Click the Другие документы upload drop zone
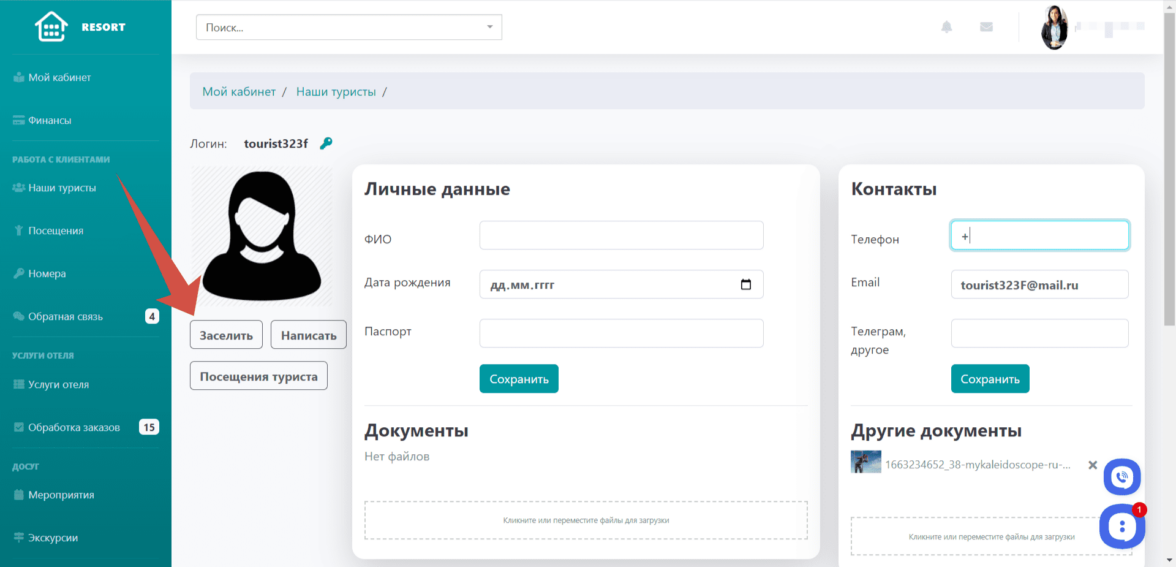The image size is (1176, 567). point(992,536)
